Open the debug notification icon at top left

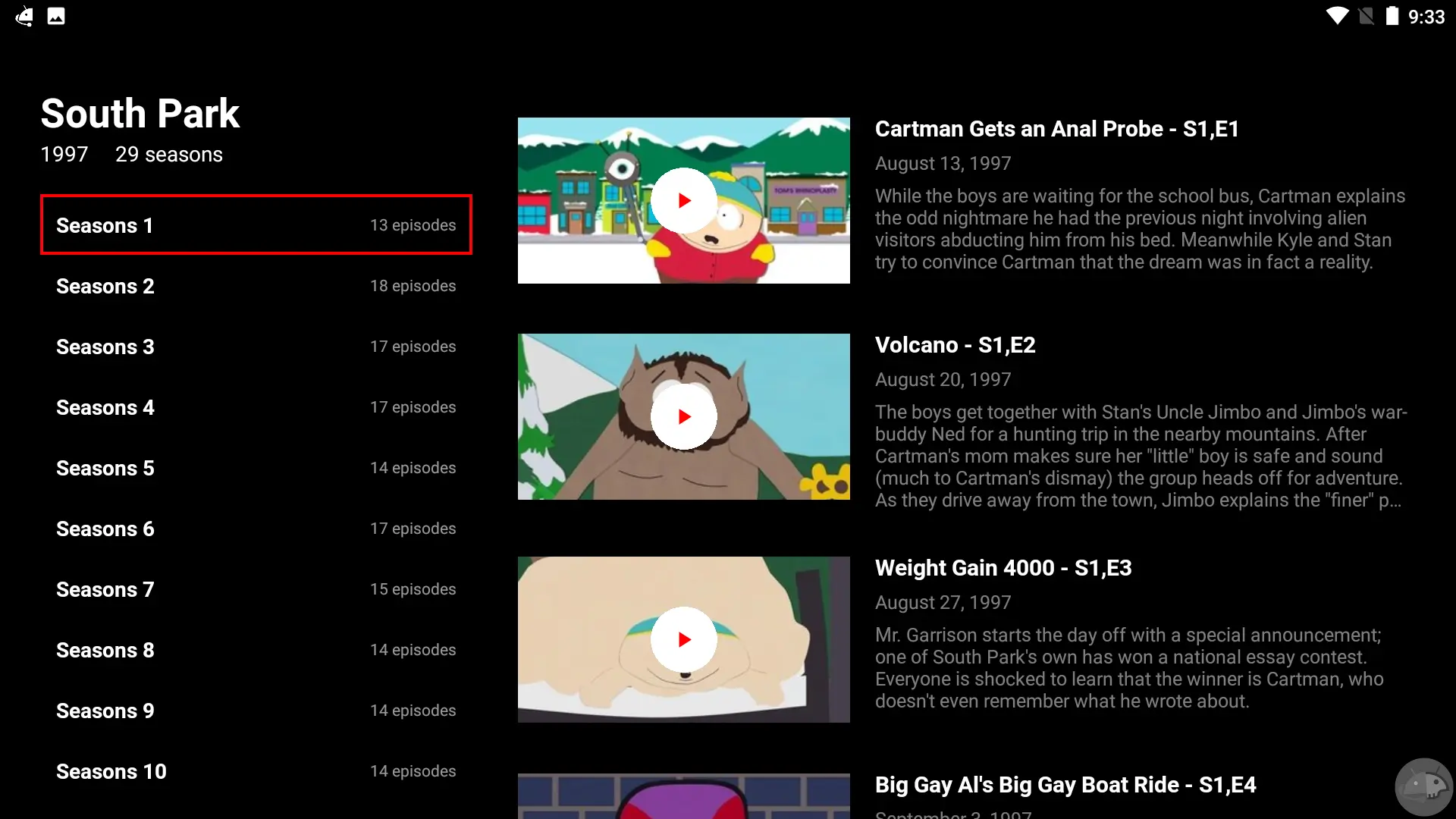(24, 16)
